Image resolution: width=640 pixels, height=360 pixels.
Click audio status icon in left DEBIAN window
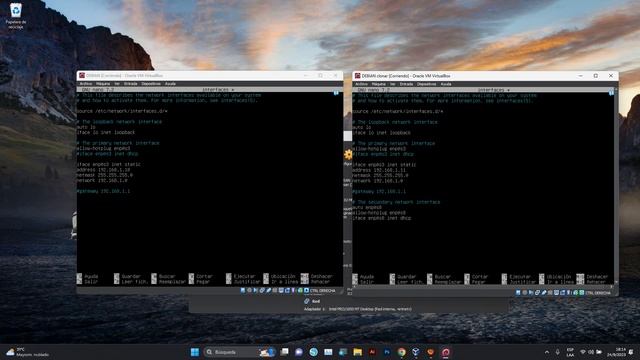(x=256, y=291)
